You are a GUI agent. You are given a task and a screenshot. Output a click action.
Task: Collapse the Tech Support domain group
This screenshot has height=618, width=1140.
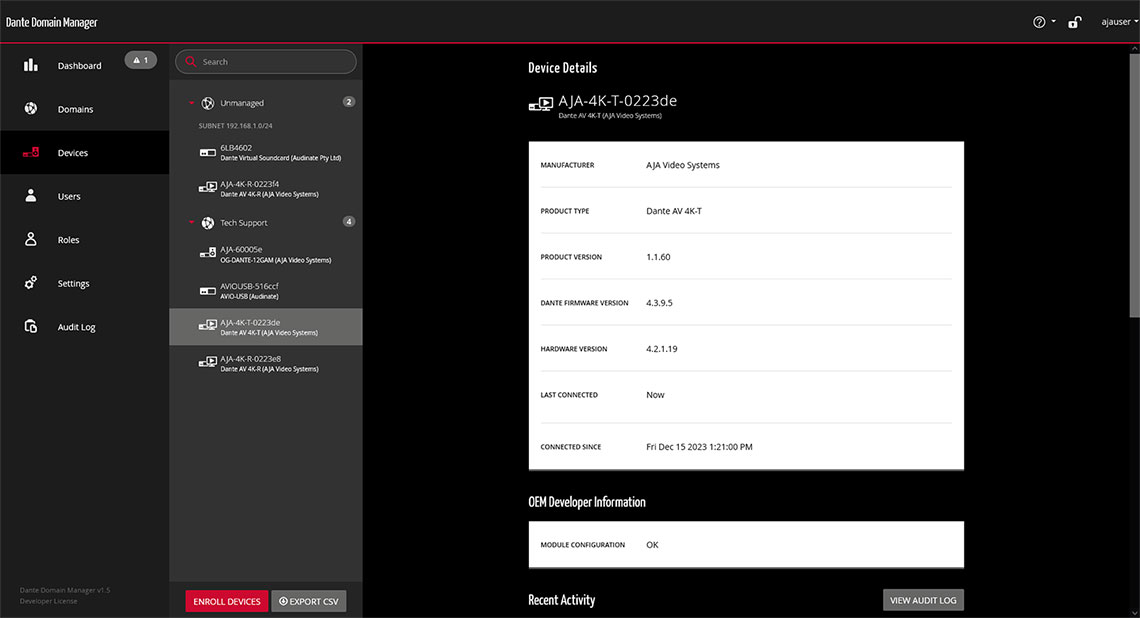pos(192,223)
